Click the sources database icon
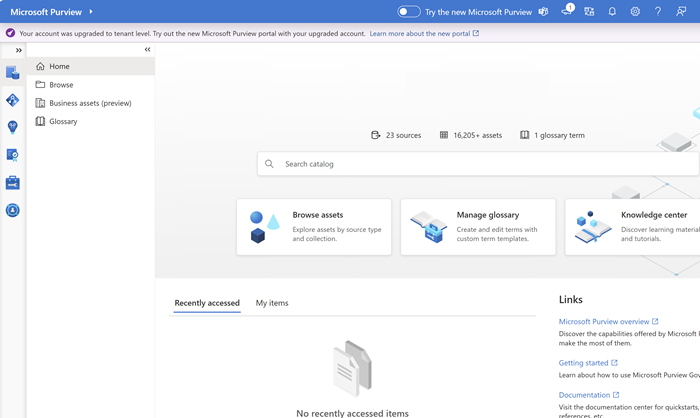The image size is (700, 418). point(376,135)
